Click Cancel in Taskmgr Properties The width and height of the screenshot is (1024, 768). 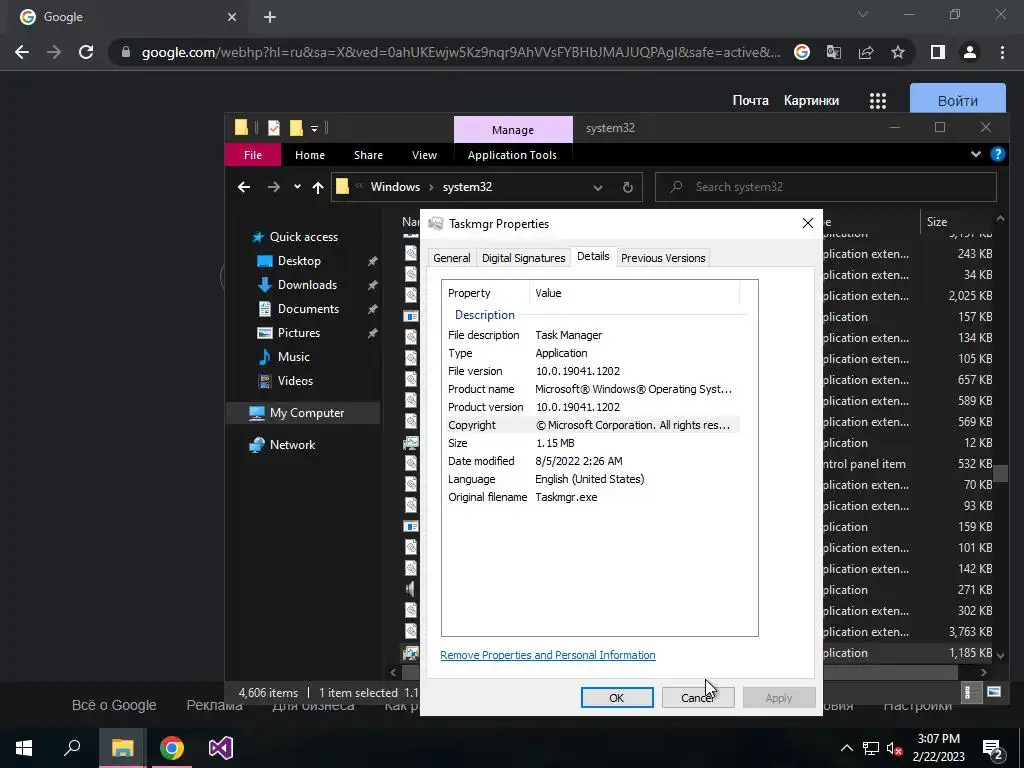[697, 697]
